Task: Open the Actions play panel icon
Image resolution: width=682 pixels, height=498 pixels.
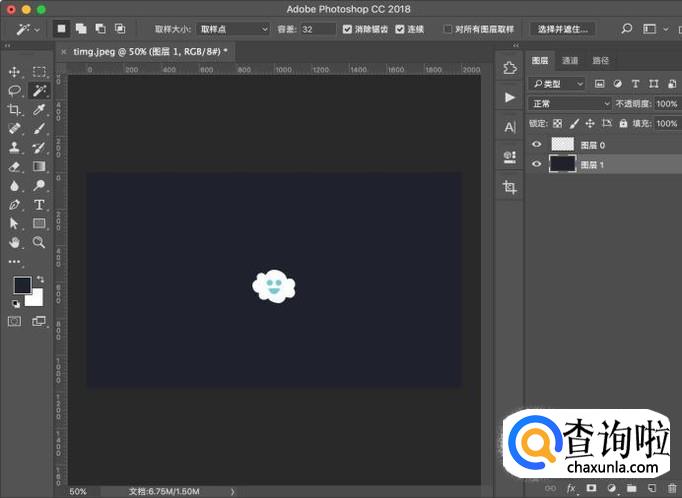Action: point(510,98)
